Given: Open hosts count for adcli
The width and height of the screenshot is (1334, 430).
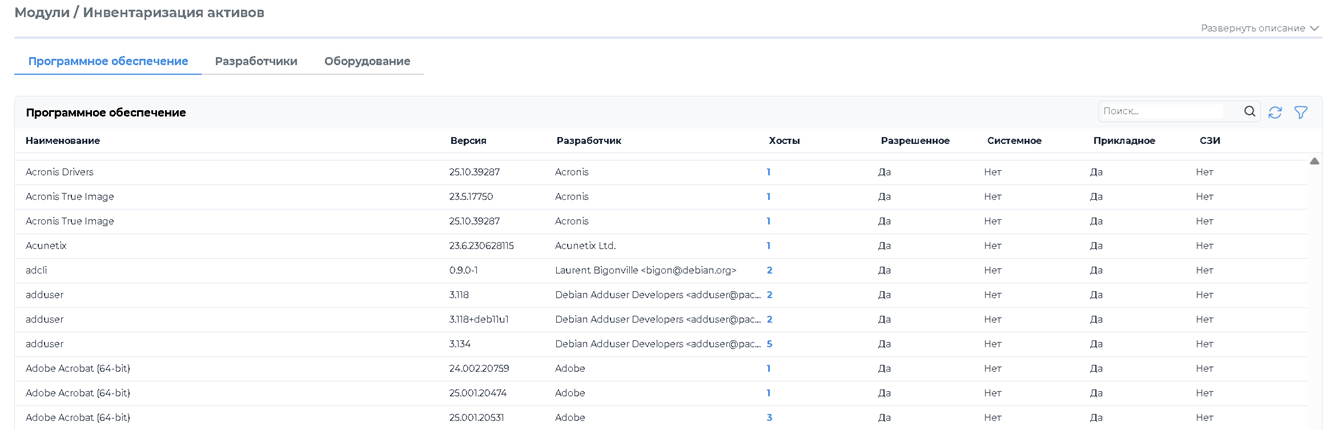Looking at the screenshot, I should [769, 270].
